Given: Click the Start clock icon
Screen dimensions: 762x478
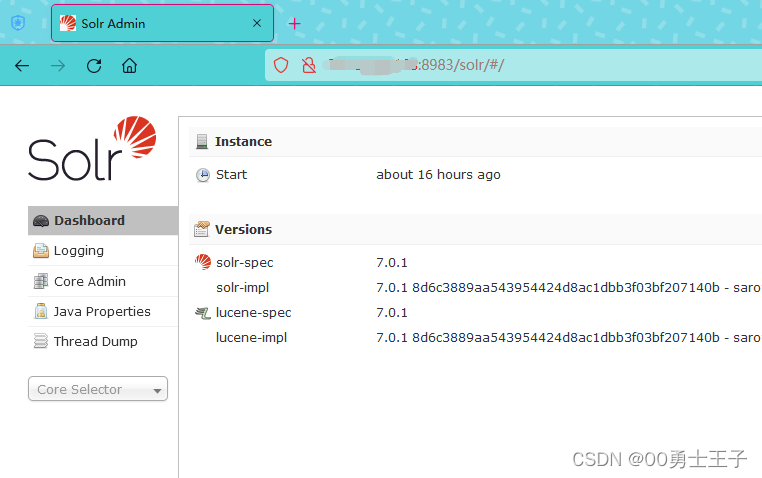Looking at the screenshot, I should tap(203, 175).
